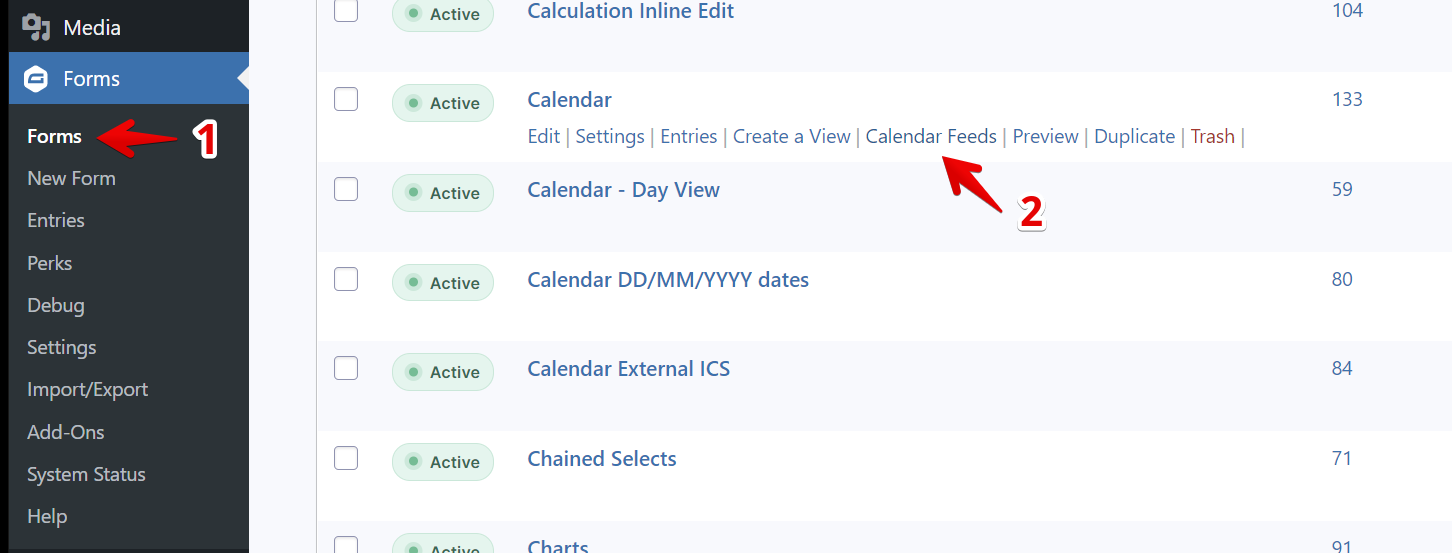Click the Gravity Forms hexagon icon
This screenshot has width=1452, height=553.
[x=36, y=79]
